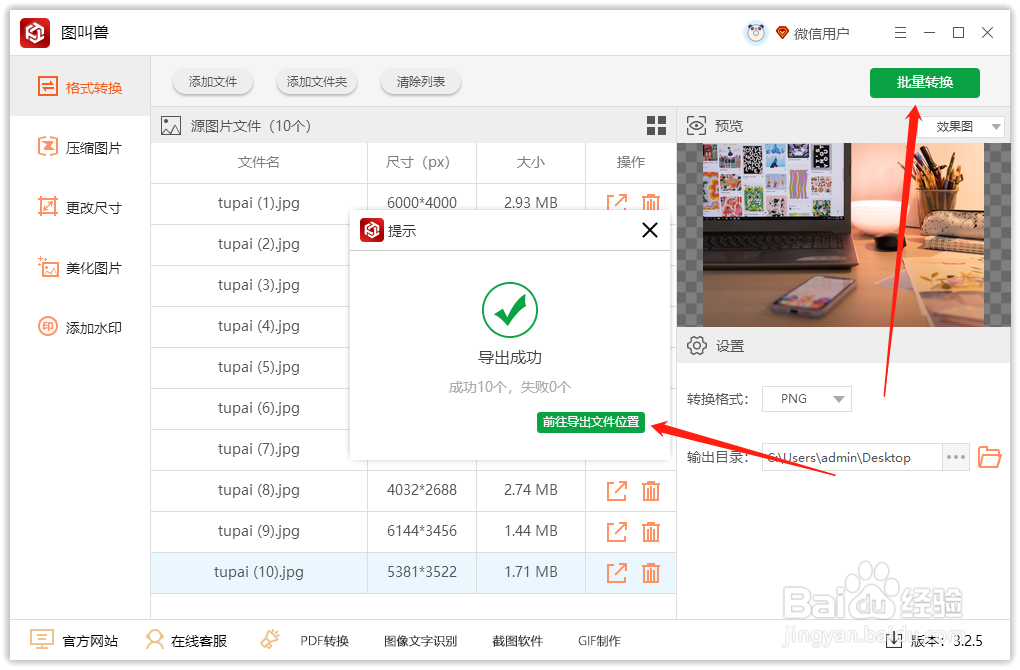This screenshot has width=1020, height=670.
Task: Click the 预览 preview panel icon
Action: pyautogui.click(x=695, y=125)
